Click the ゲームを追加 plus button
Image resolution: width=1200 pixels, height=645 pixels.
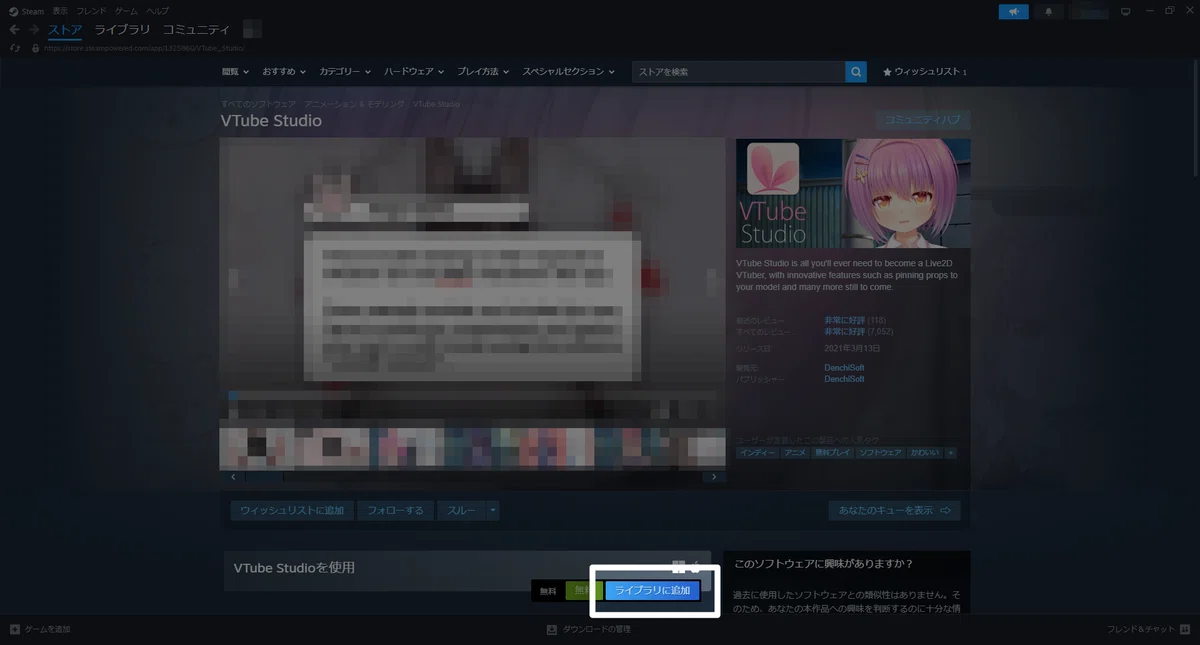[x=40, y=629]
